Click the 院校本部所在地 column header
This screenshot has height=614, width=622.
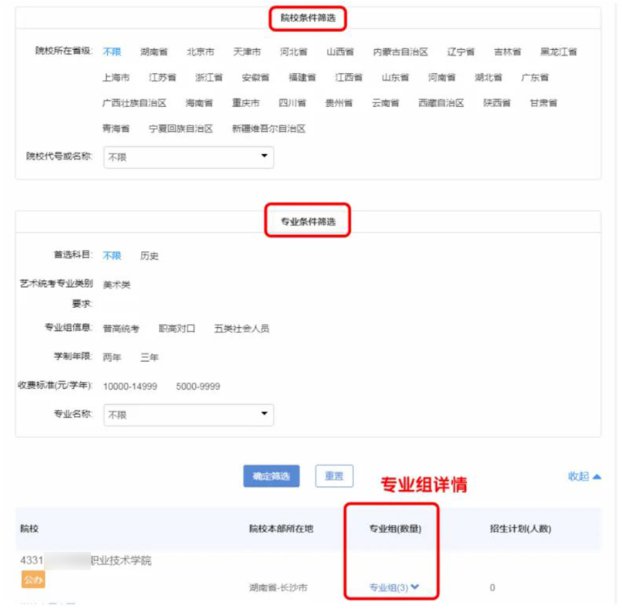(281, 528)
